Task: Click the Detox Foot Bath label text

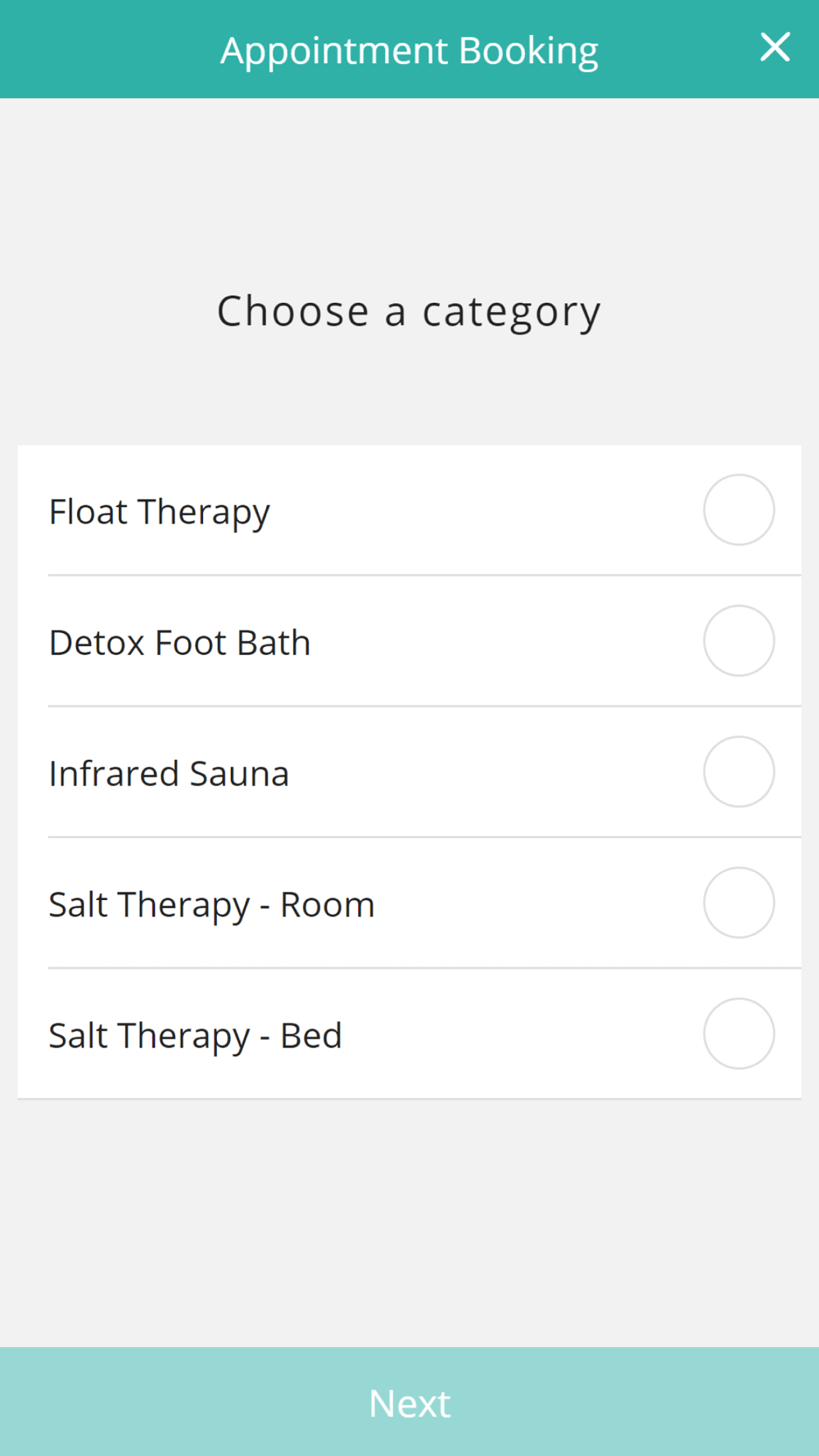Action: coord(179,643)
